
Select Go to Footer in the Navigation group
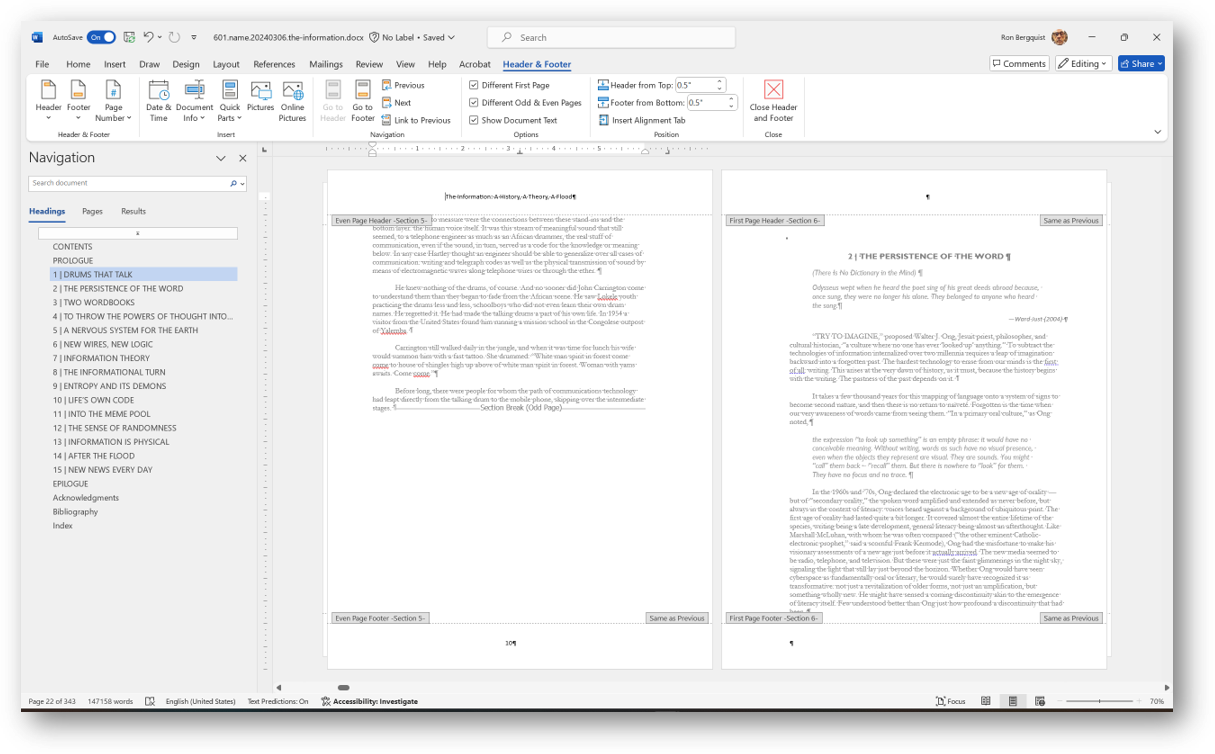[362, 100]
